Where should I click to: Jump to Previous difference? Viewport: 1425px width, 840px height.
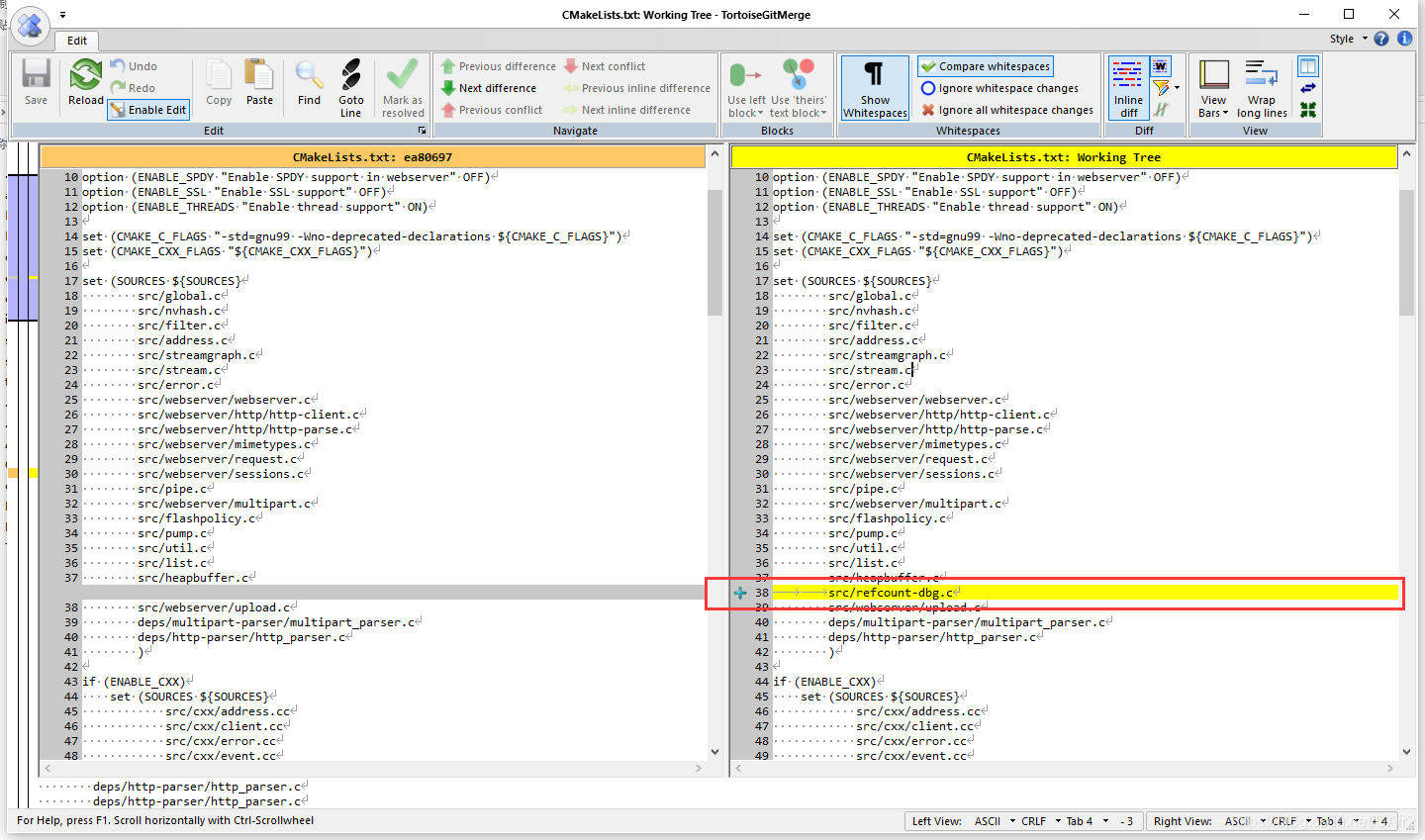(x=499, y=66)
